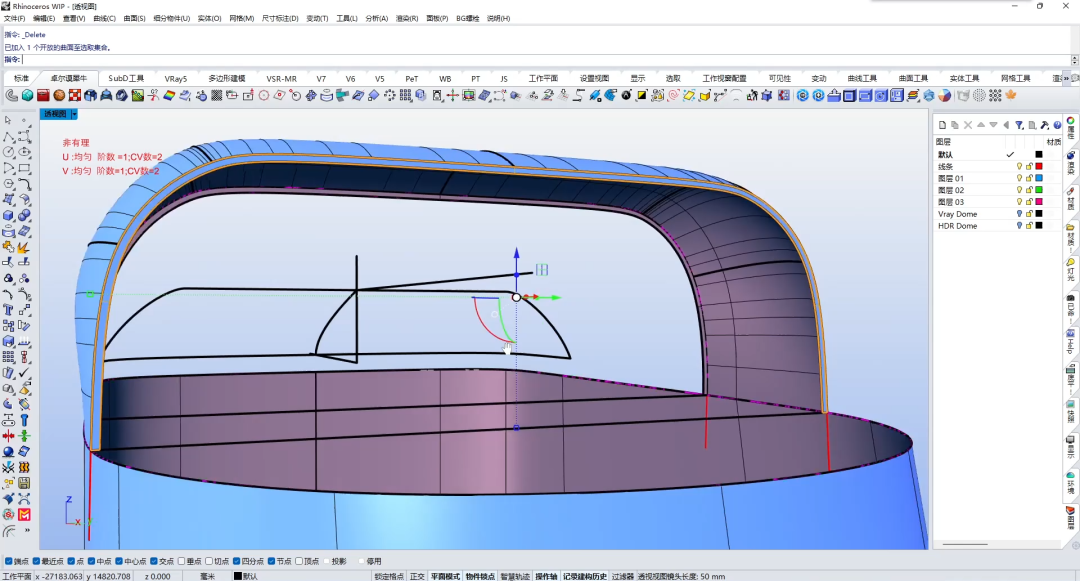Click in the command input field

(546, 60)
